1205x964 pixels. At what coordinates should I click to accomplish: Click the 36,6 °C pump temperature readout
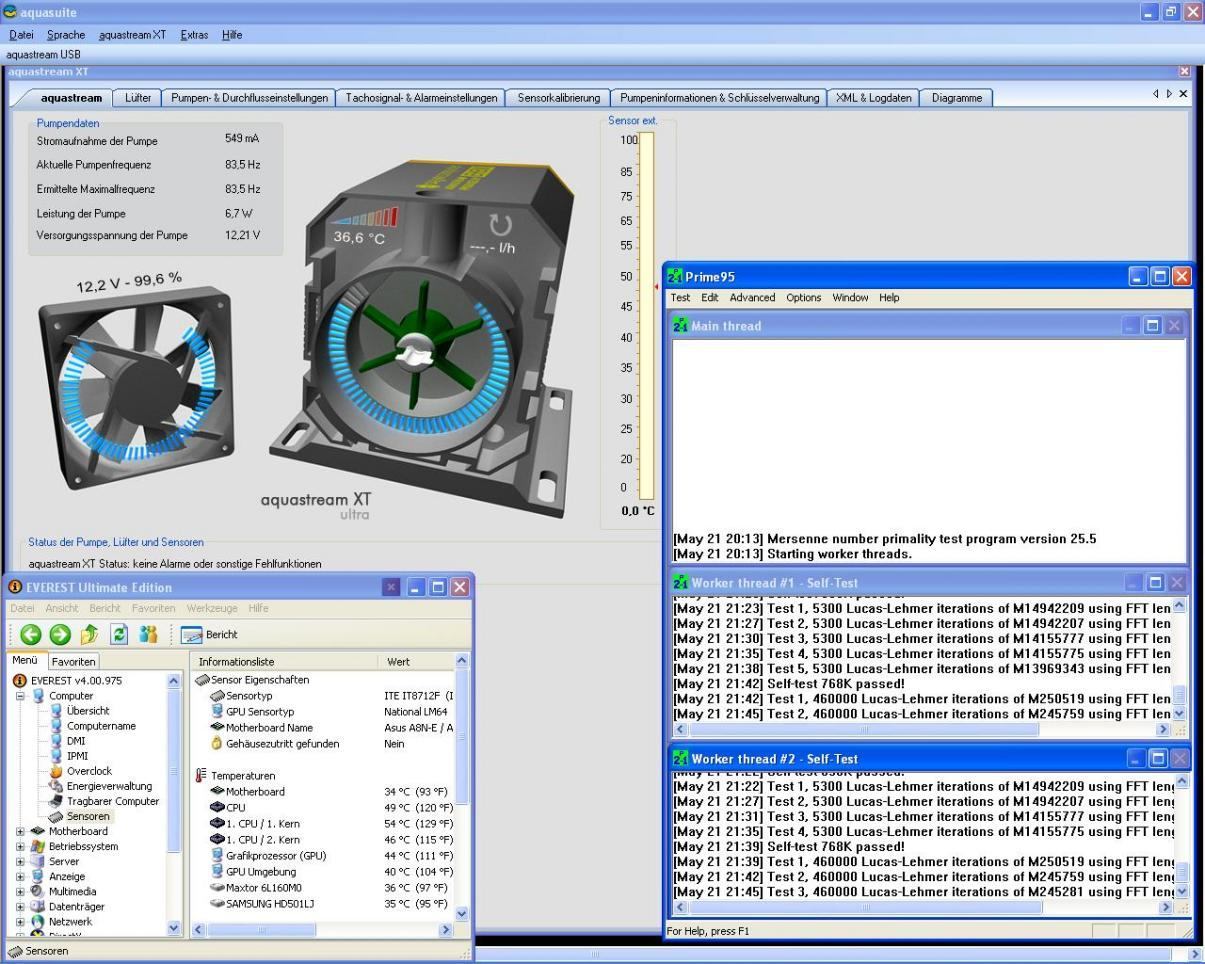click(x=359, y=238)
